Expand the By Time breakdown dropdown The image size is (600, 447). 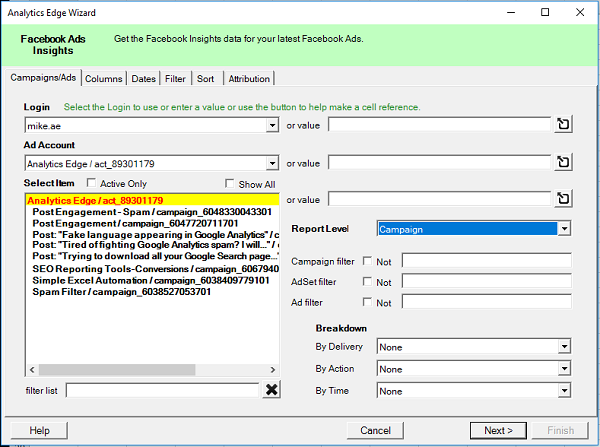[x=564, y=391]
